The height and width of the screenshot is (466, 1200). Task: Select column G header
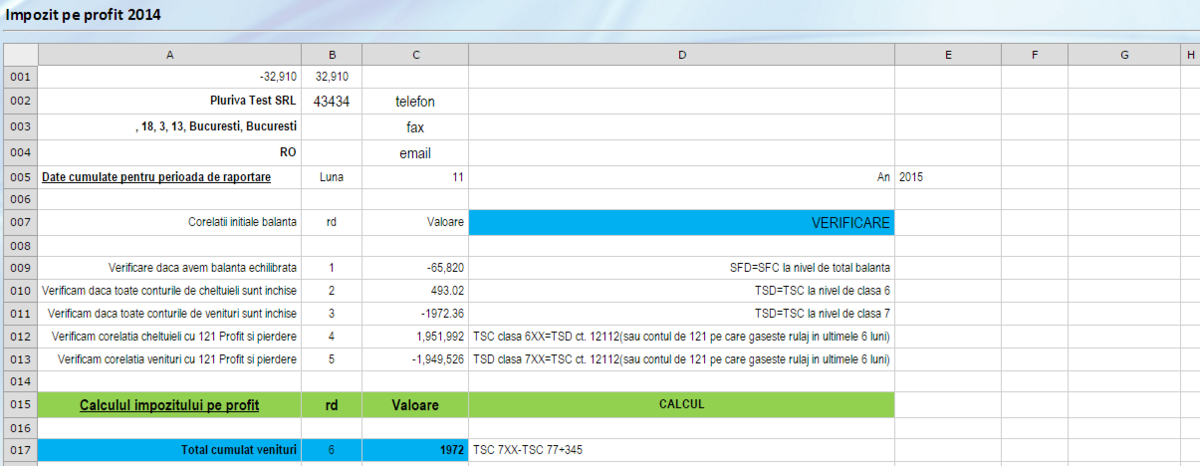[1124, 54]
